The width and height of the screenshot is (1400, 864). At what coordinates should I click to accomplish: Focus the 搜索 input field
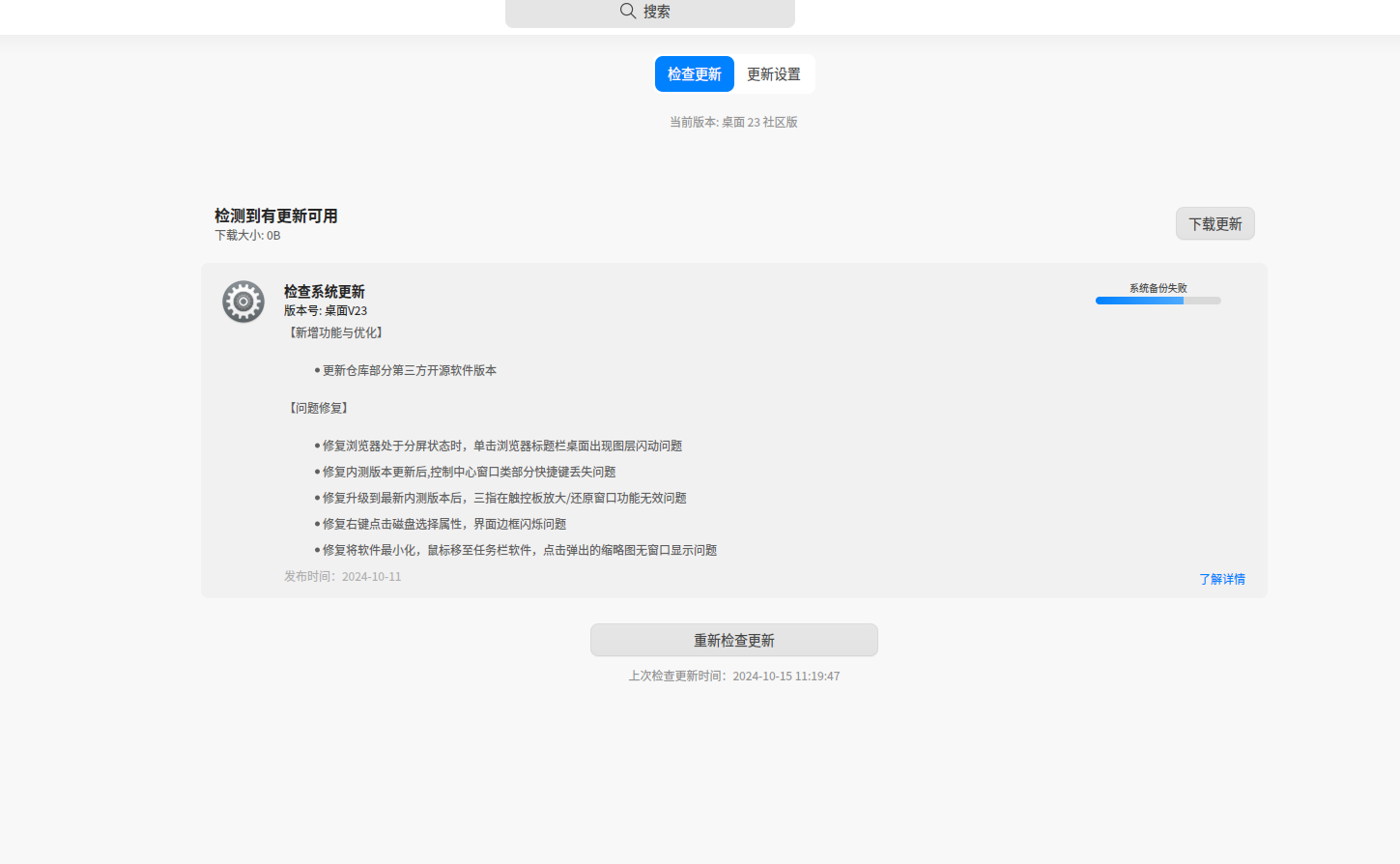coord(650,12)
